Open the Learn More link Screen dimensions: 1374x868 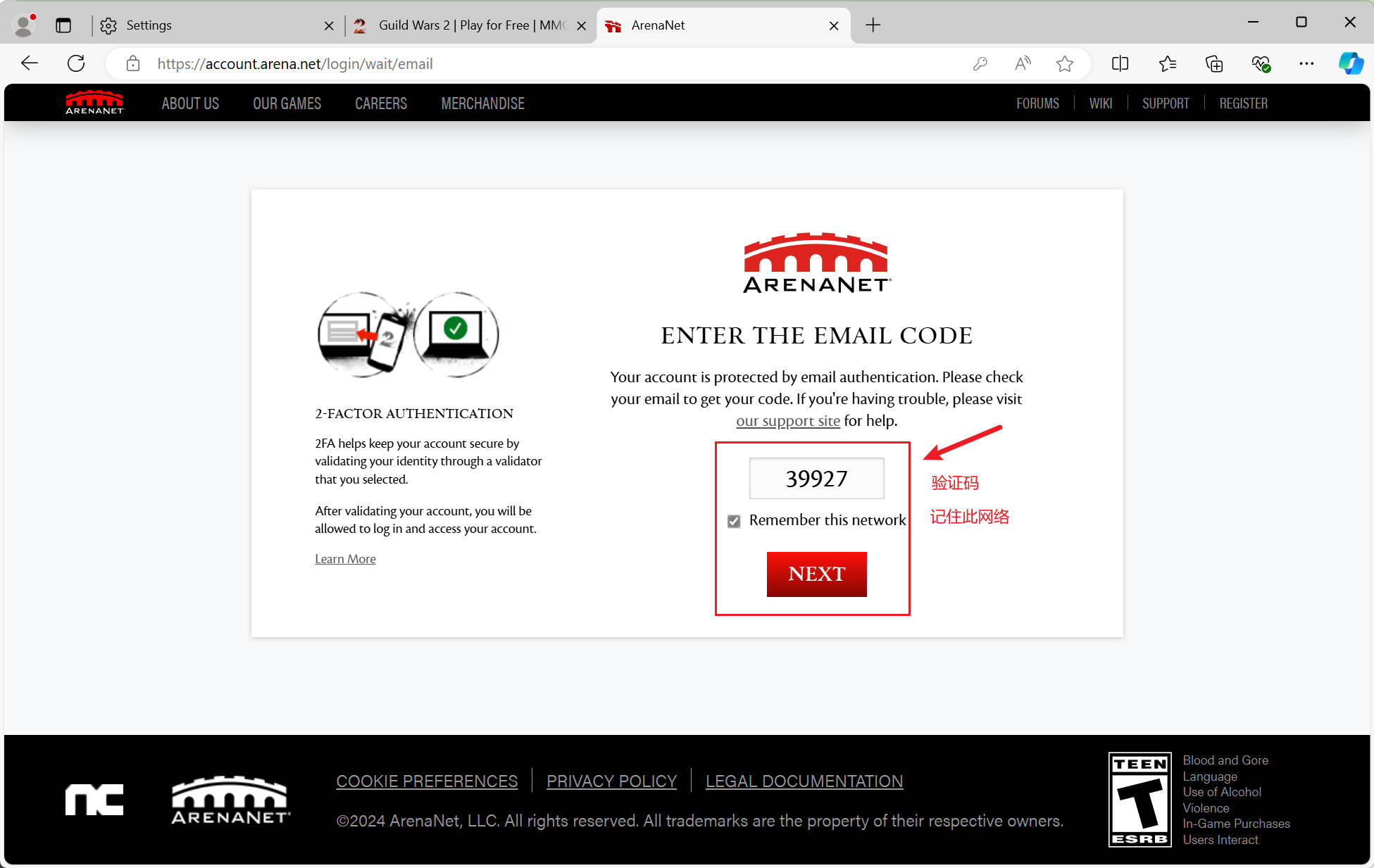tap(345, 558)
